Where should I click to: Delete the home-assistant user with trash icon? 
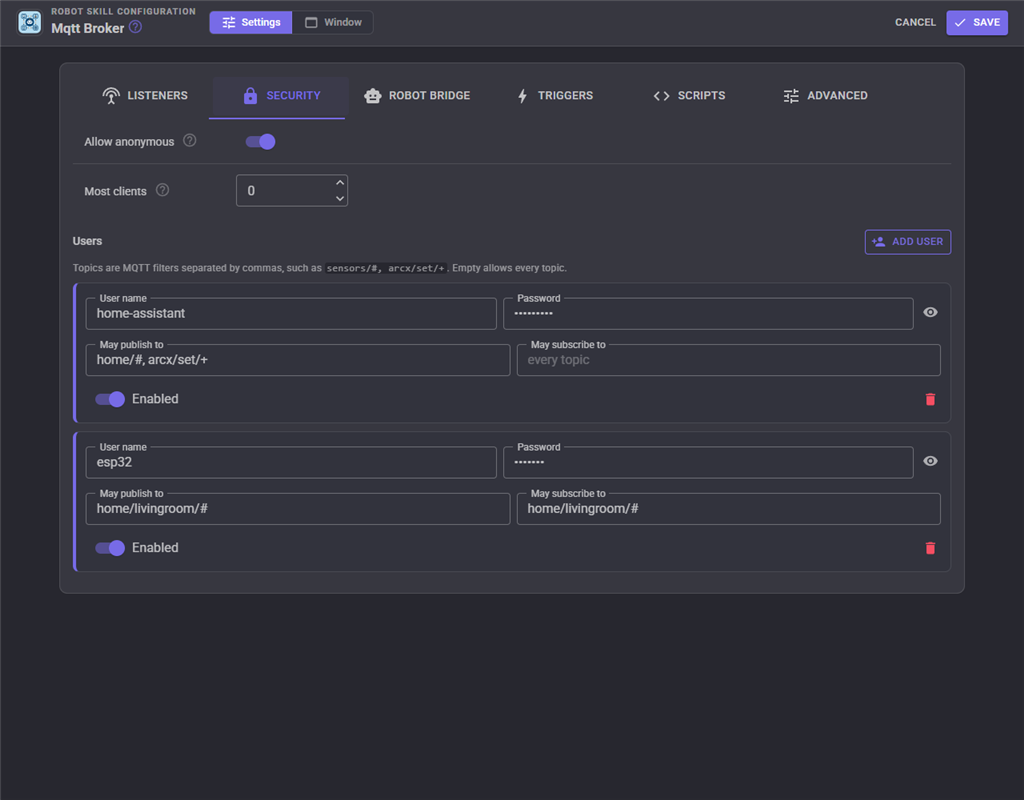click(x=930, y=399)
